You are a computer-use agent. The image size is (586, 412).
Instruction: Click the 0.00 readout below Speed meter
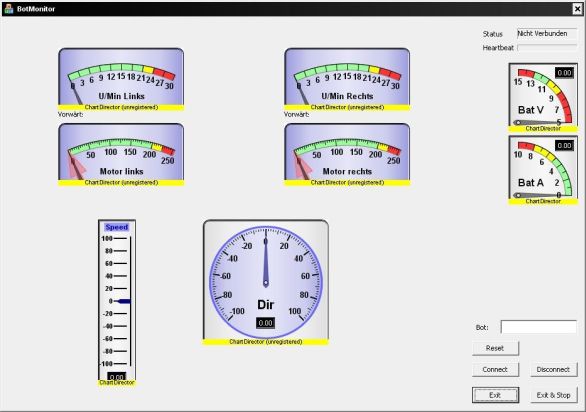pyautogui.click(x=117, y=376)
